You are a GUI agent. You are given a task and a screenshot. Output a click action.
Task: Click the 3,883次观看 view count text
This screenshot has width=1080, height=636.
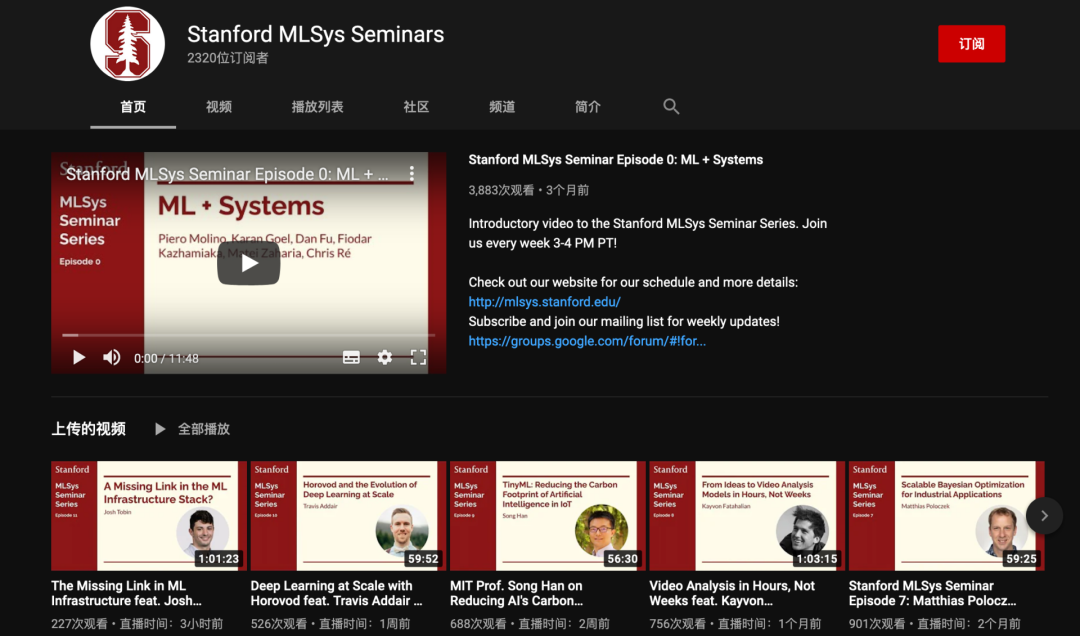pyautogui.click(x=501, y=190)
